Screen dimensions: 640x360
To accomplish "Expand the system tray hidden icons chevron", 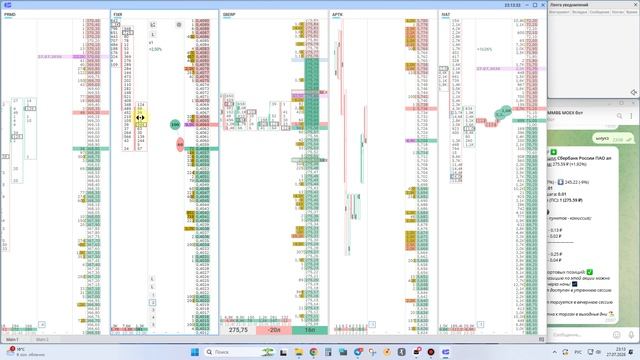I will (x=554, y=352).
